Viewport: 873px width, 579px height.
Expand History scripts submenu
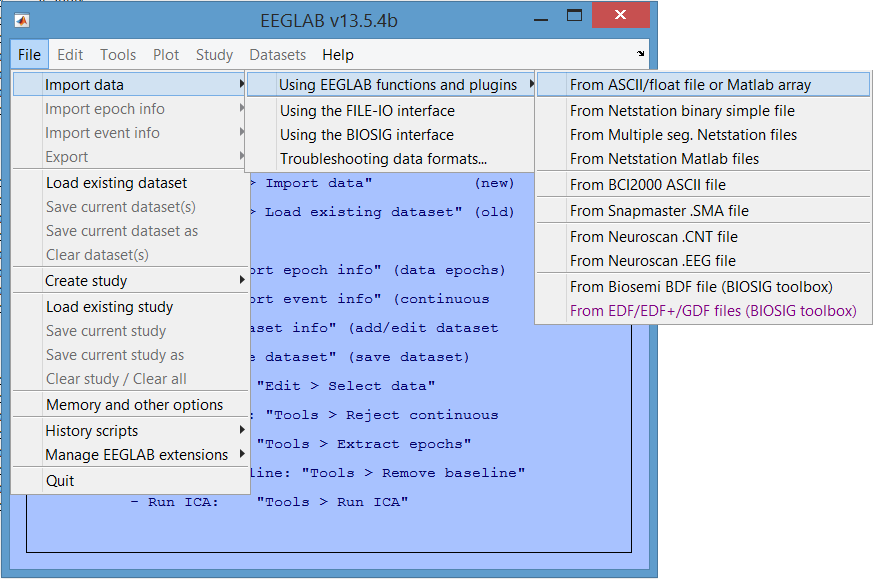click(x=130, y=431)
